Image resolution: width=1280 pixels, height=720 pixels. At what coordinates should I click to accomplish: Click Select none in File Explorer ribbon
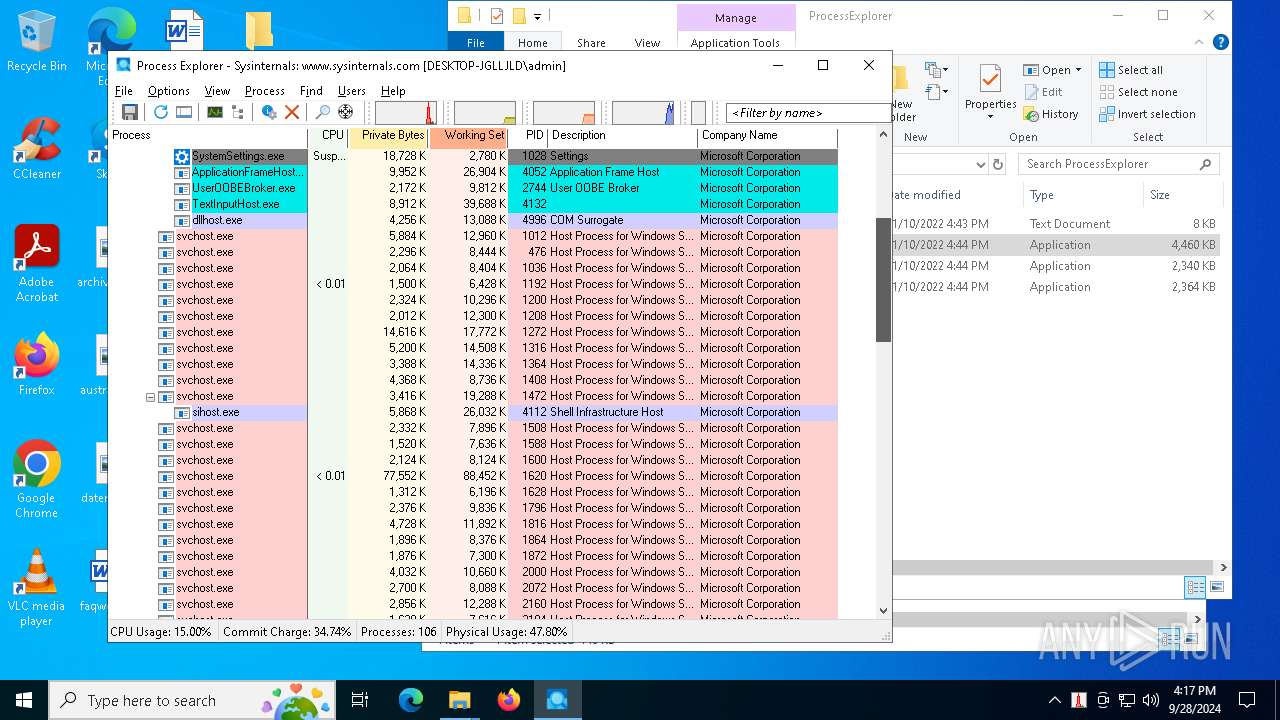tap(1138, 92)
